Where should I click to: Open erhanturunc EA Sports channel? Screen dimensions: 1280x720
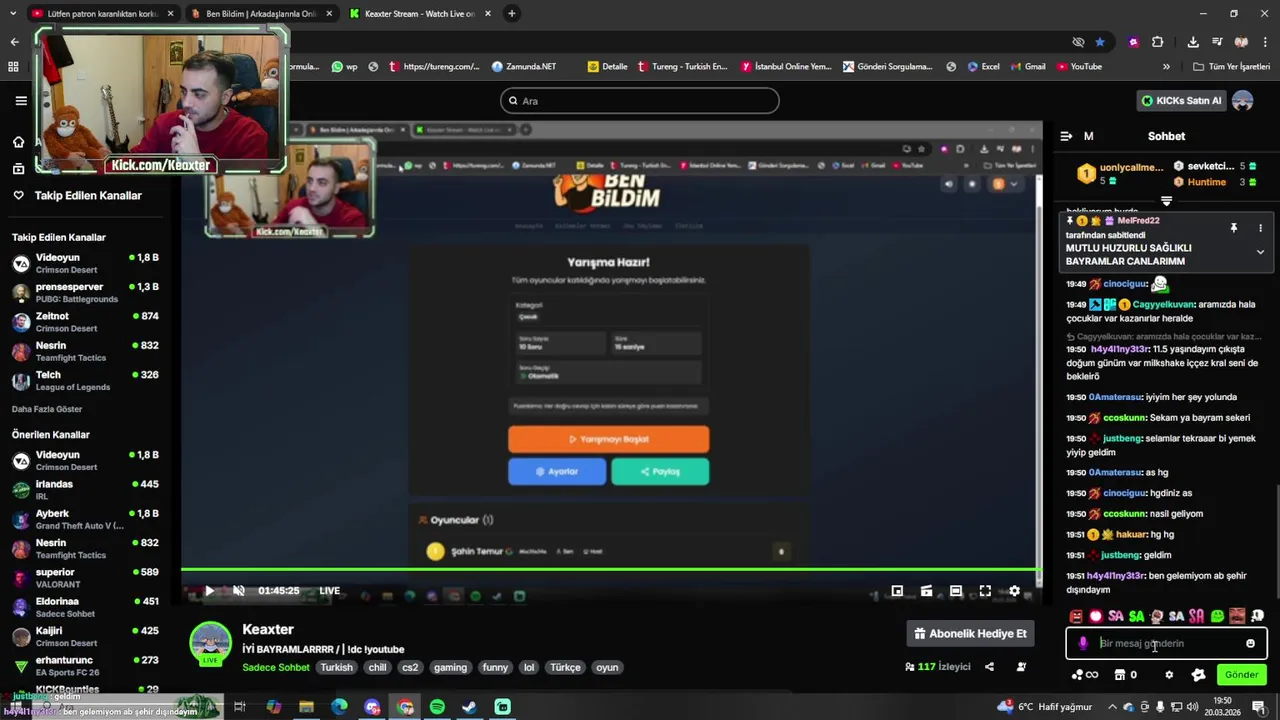[85, 666]
